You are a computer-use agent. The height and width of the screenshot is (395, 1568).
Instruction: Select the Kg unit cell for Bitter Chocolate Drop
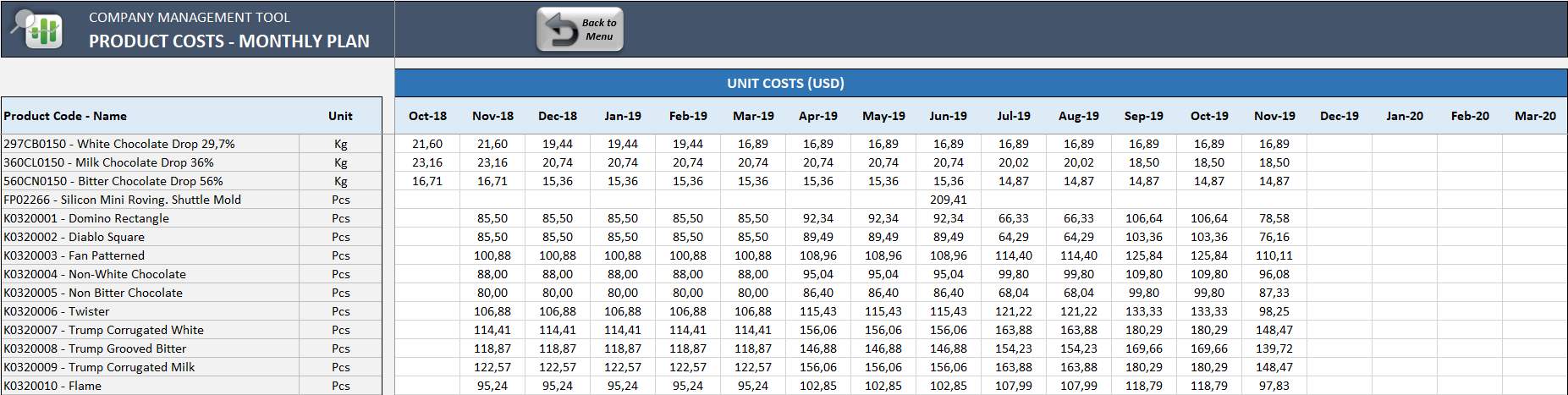340,181
